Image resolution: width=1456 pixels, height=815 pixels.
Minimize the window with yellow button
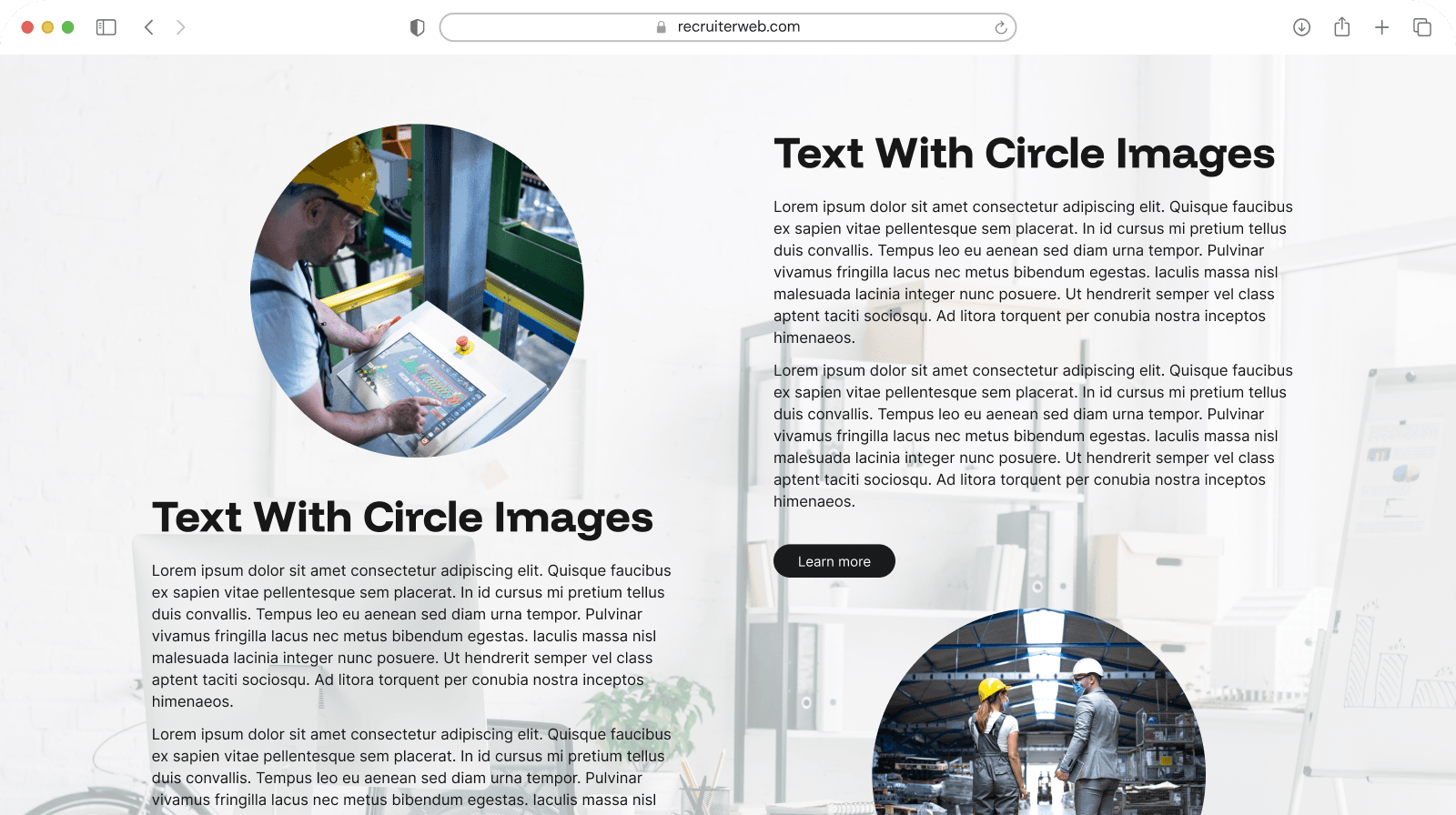pyautogui.click(x=47, y=27)
